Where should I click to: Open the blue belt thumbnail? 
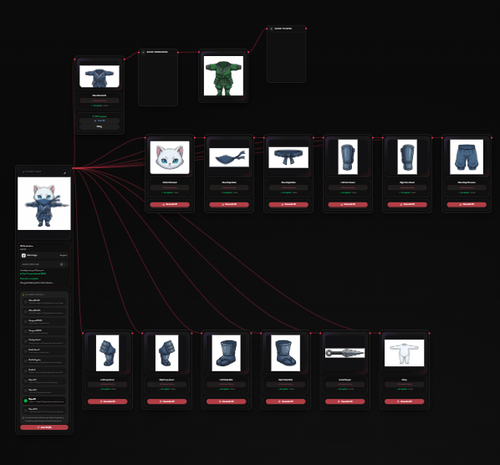(288, 157)
